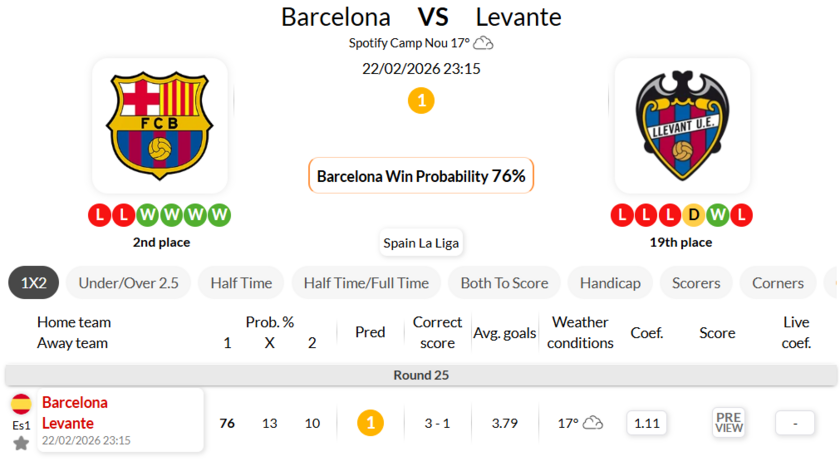Switch to the Both To Score tab
The image size is (840, 476).
504,283
